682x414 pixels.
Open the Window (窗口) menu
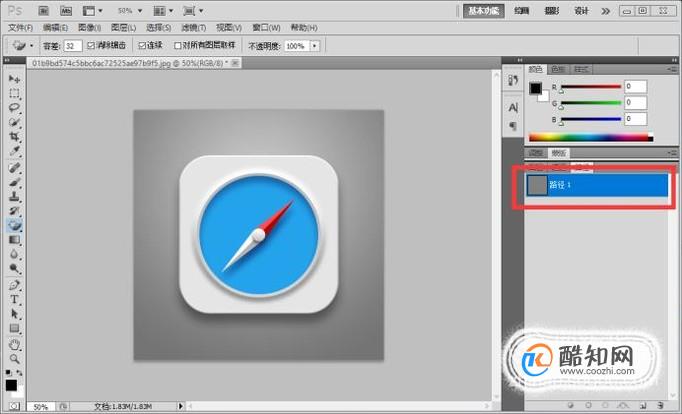point(266,28)
